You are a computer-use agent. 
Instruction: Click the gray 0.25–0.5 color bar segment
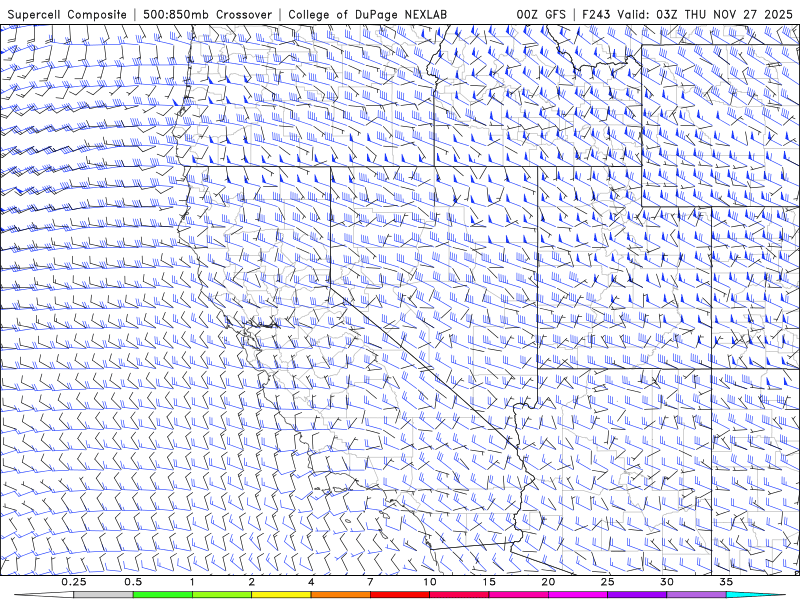[103, 595]
